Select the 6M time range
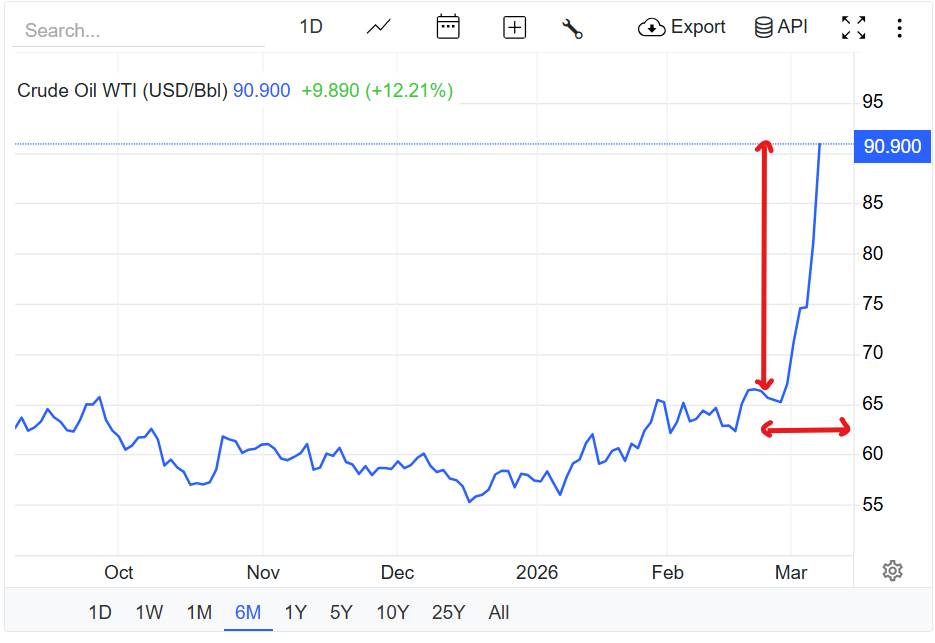 tap(248, 612)
